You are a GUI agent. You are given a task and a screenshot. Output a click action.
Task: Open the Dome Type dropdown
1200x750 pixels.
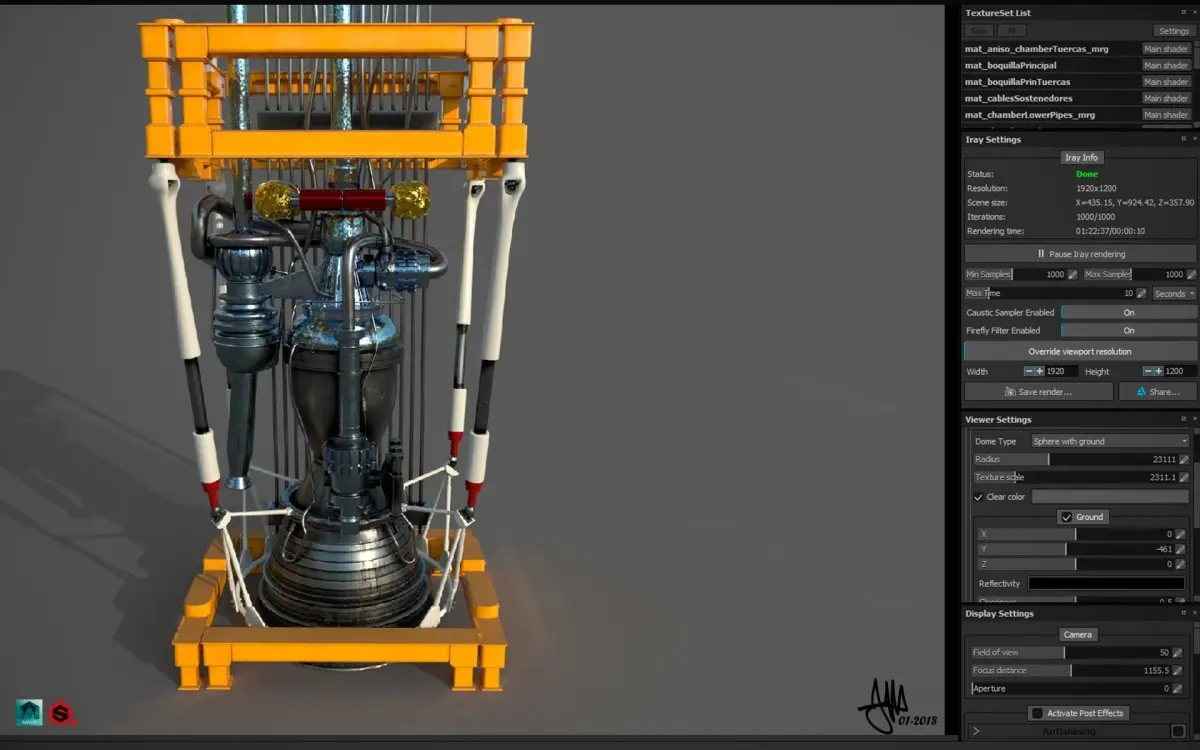coord(1110,441)
